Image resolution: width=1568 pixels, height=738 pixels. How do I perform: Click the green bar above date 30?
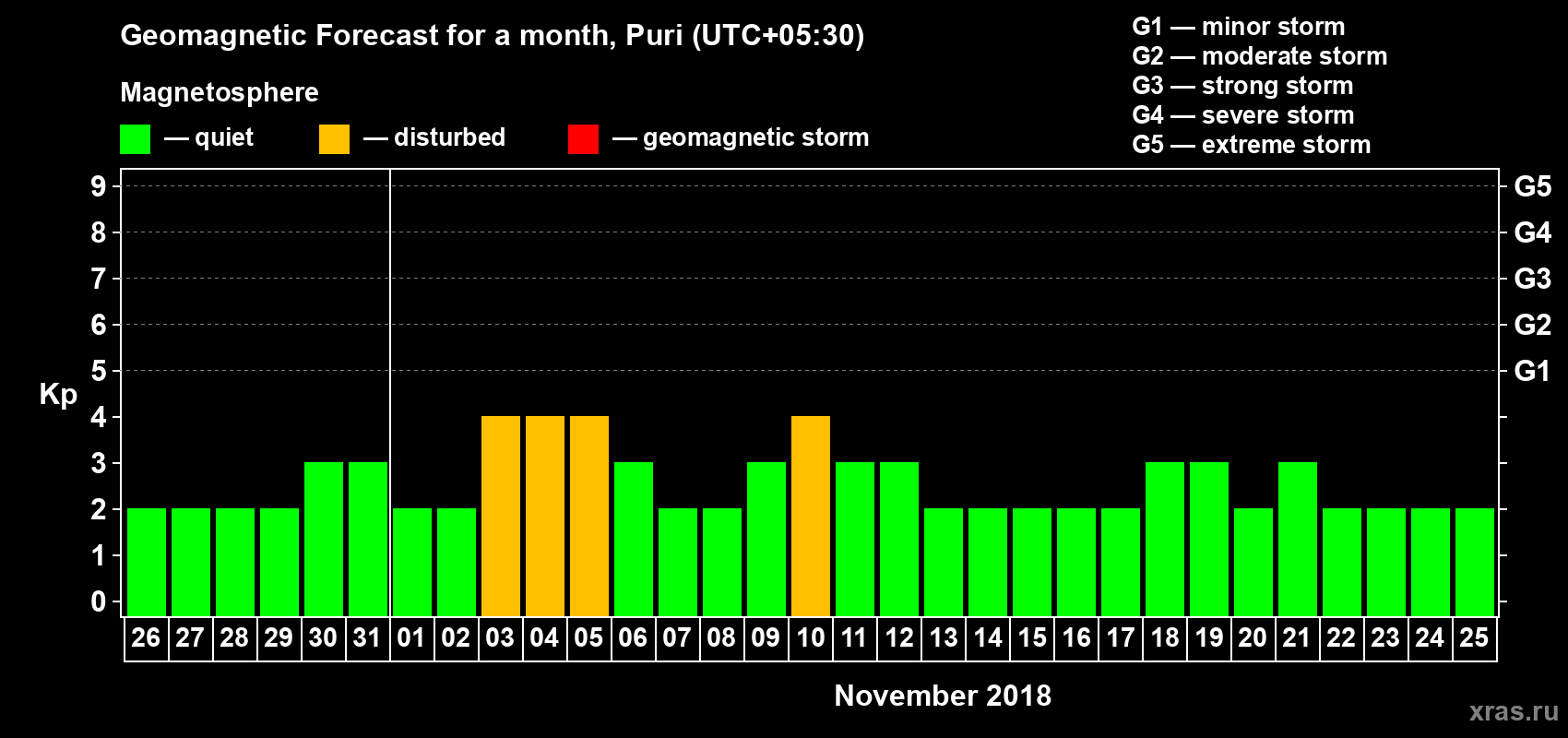point(324,539)
